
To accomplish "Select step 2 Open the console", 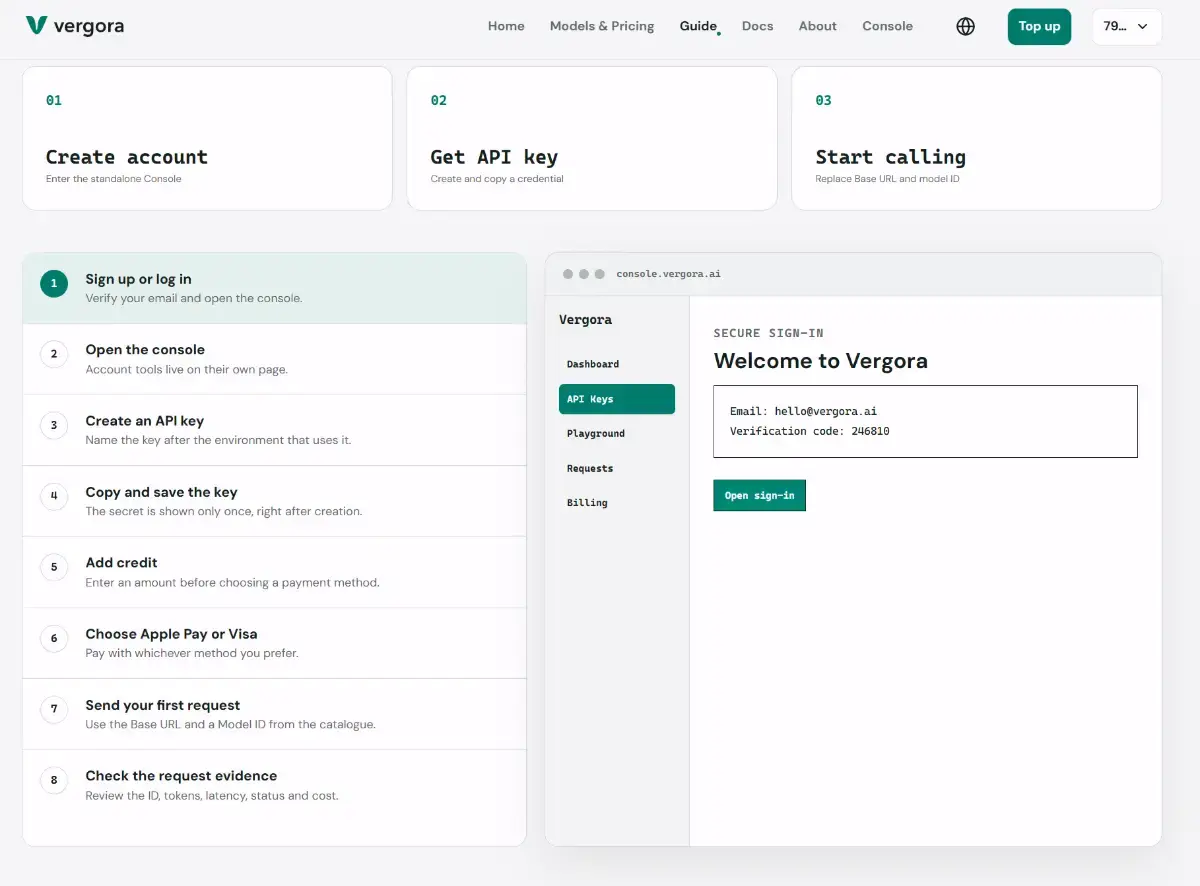I will point(274,359).
